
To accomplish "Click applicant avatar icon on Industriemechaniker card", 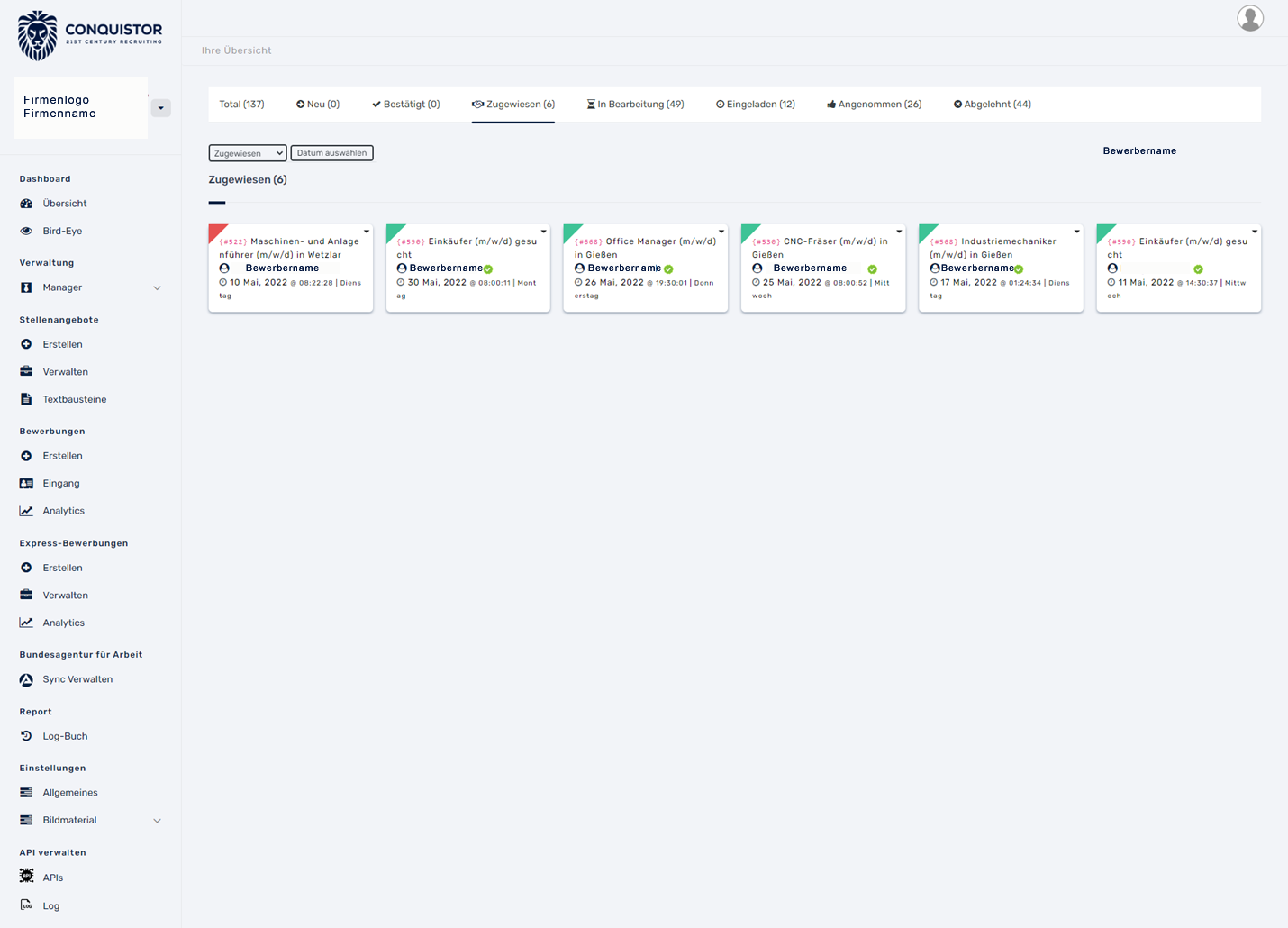I will [935, 268].
